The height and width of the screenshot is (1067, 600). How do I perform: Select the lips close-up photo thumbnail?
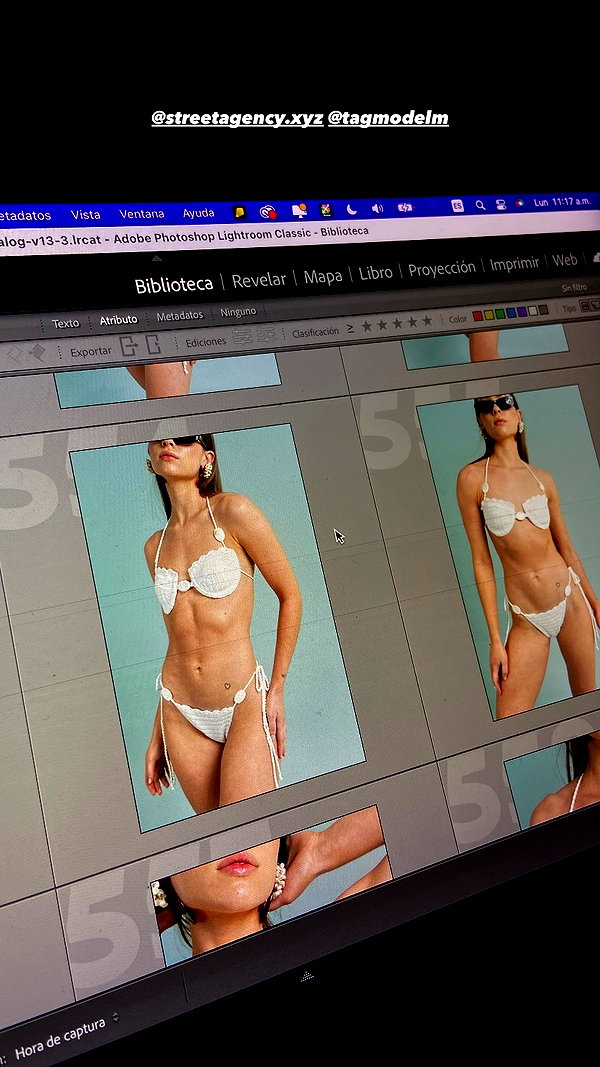pos(271,885)
